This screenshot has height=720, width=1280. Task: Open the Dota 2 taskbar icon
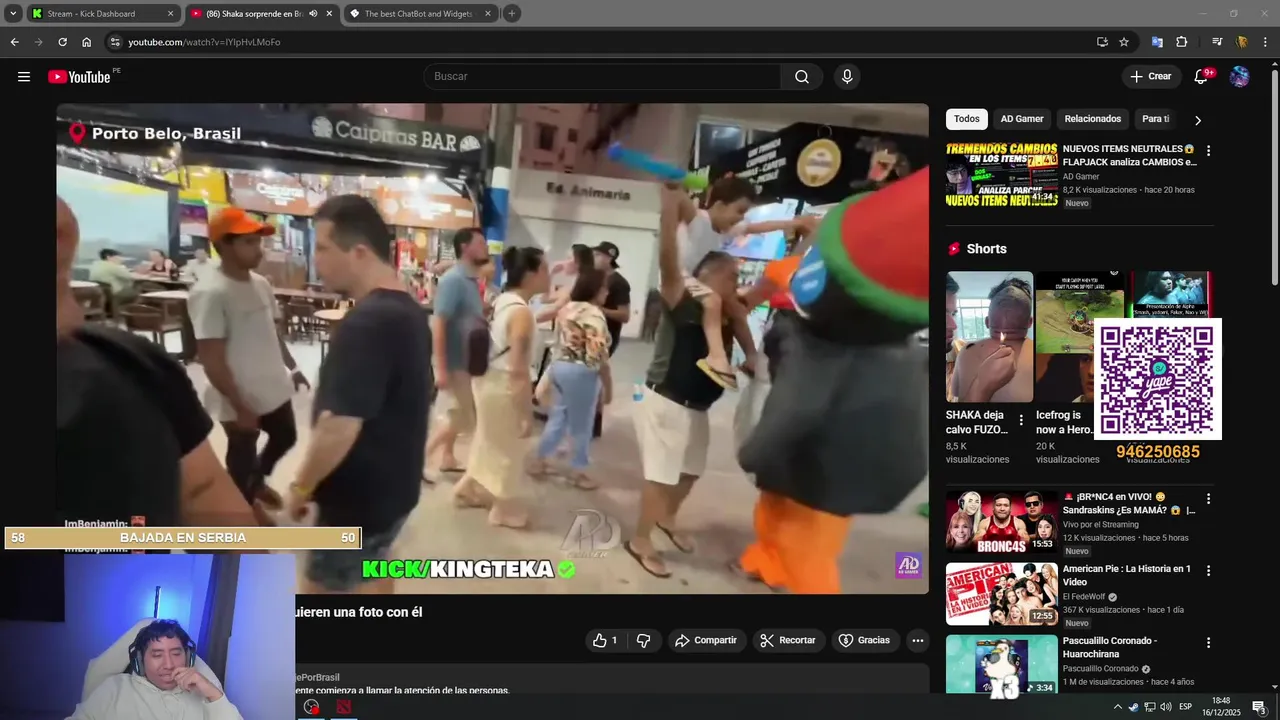(x=344, y=707)
